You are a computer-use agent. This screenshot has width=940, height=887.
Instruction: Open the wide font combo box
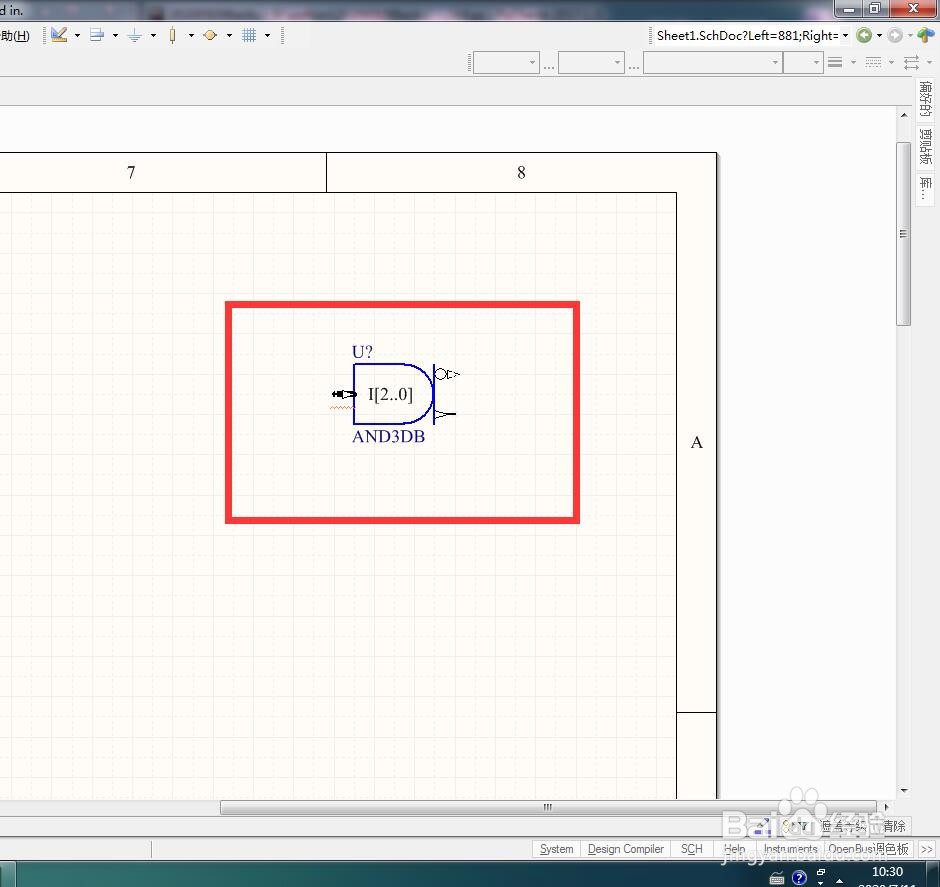coord(713,62)
